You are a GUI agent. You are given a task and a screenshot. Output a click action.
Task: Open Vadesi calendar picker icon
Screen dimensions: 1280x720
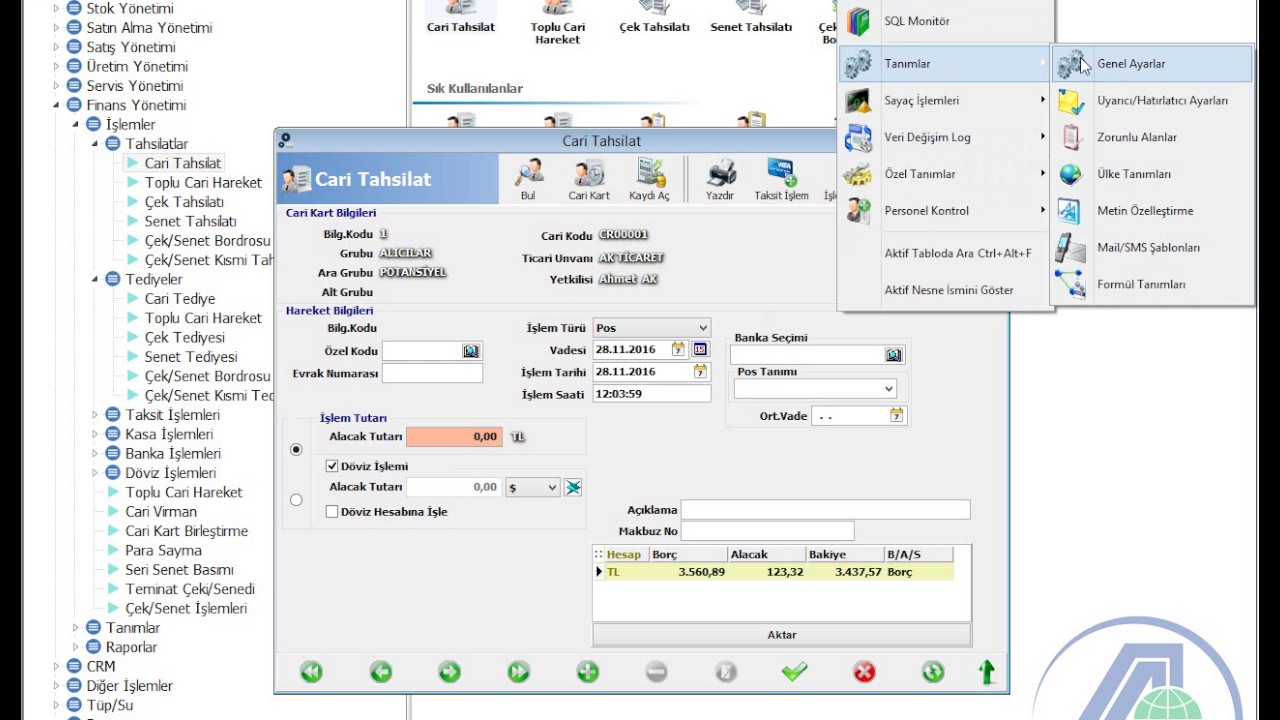click(678, 349)
